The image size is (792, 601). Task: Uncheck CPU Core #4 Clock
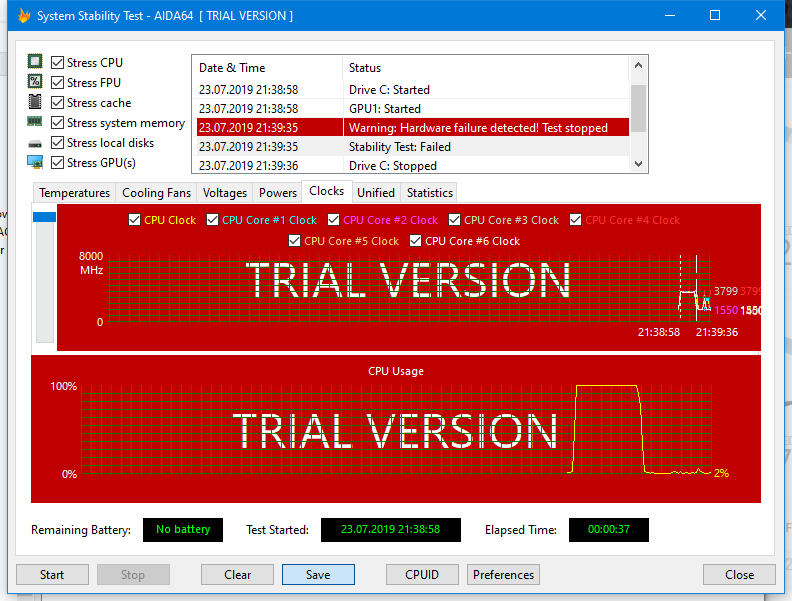point(575,220)
